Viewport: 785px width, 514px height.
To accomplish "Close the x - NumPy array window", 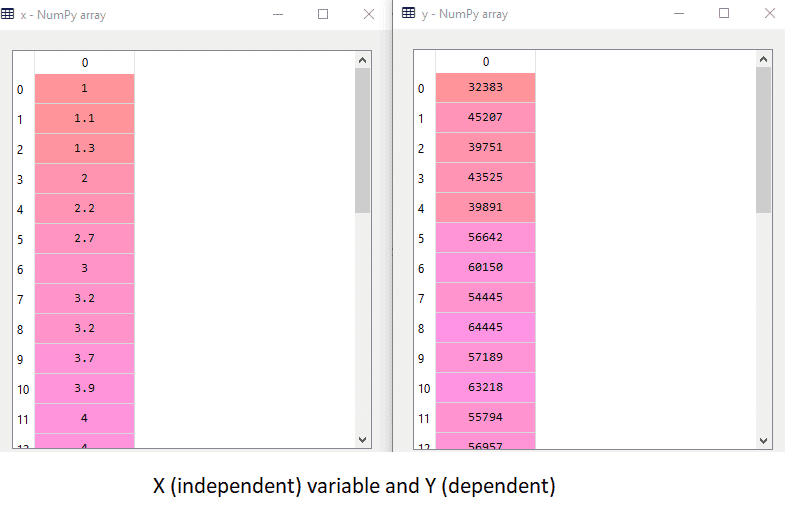I will click(369, 14).
